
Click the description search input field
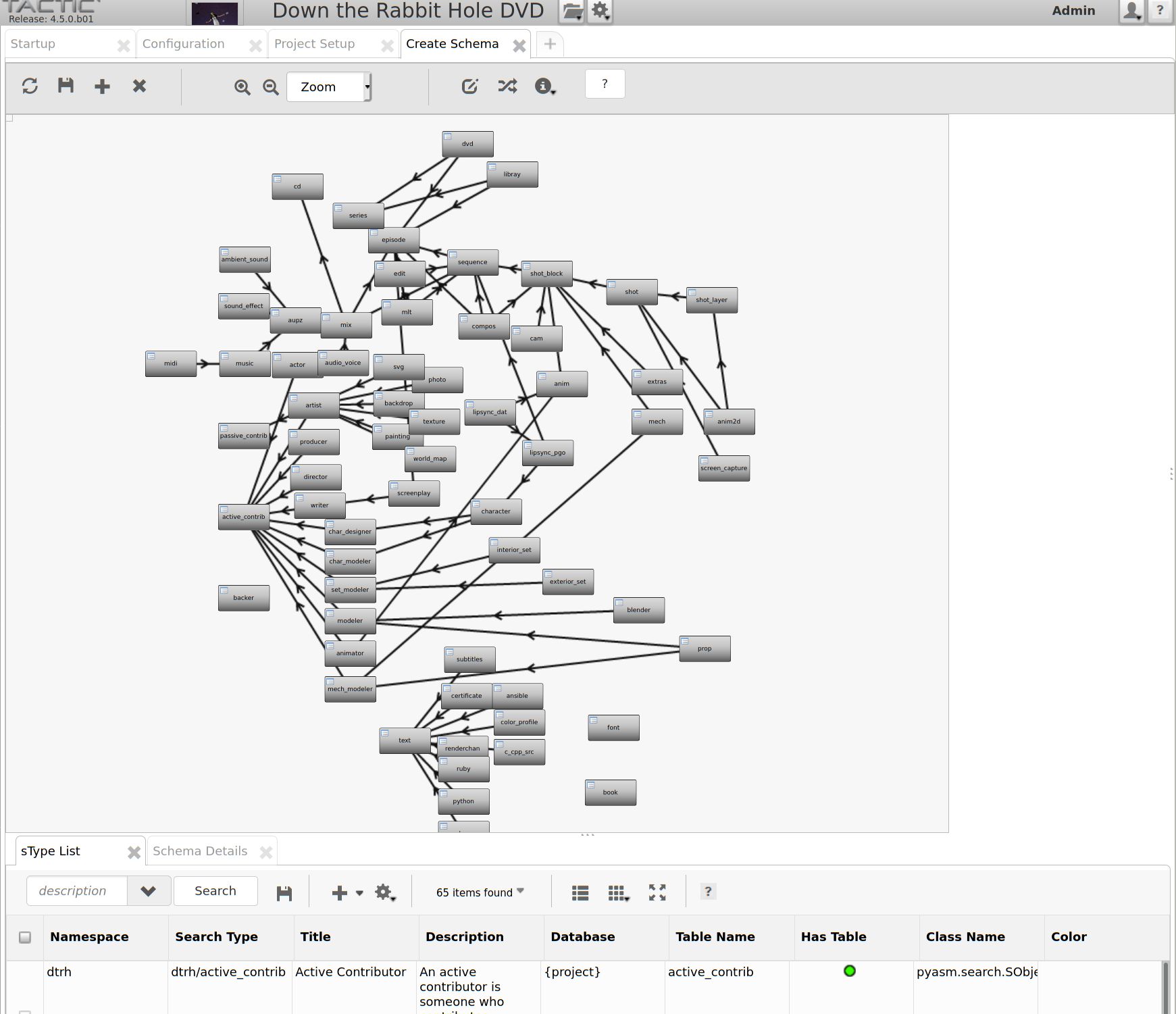pyautogui.click(x=76, y=891)
